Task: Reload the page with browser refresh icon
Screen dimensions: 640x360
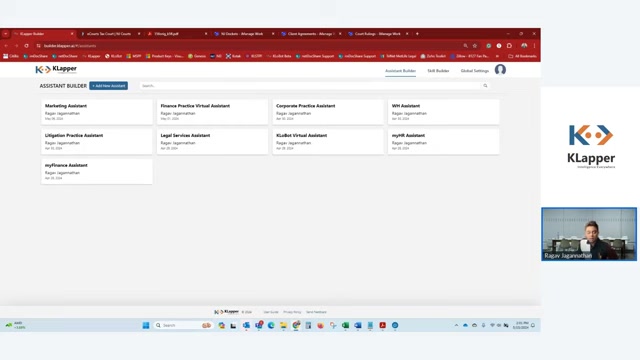Action: coord(27,46)
